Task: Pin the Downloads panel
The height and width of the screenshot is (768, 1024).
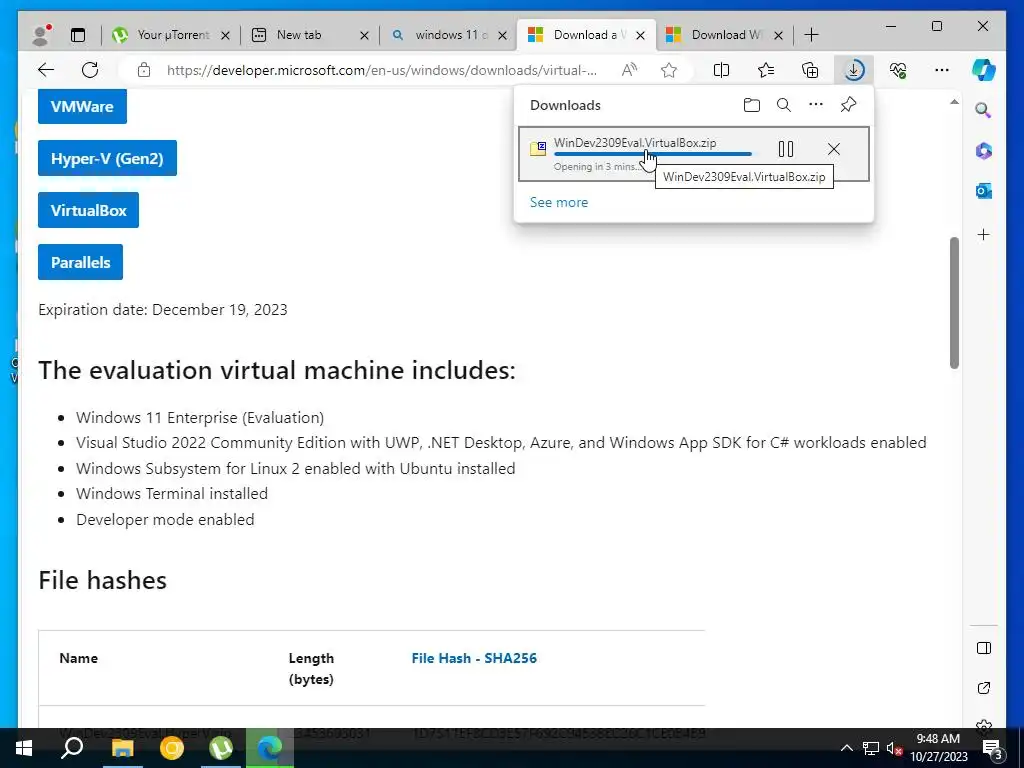Action: [848, 104]
